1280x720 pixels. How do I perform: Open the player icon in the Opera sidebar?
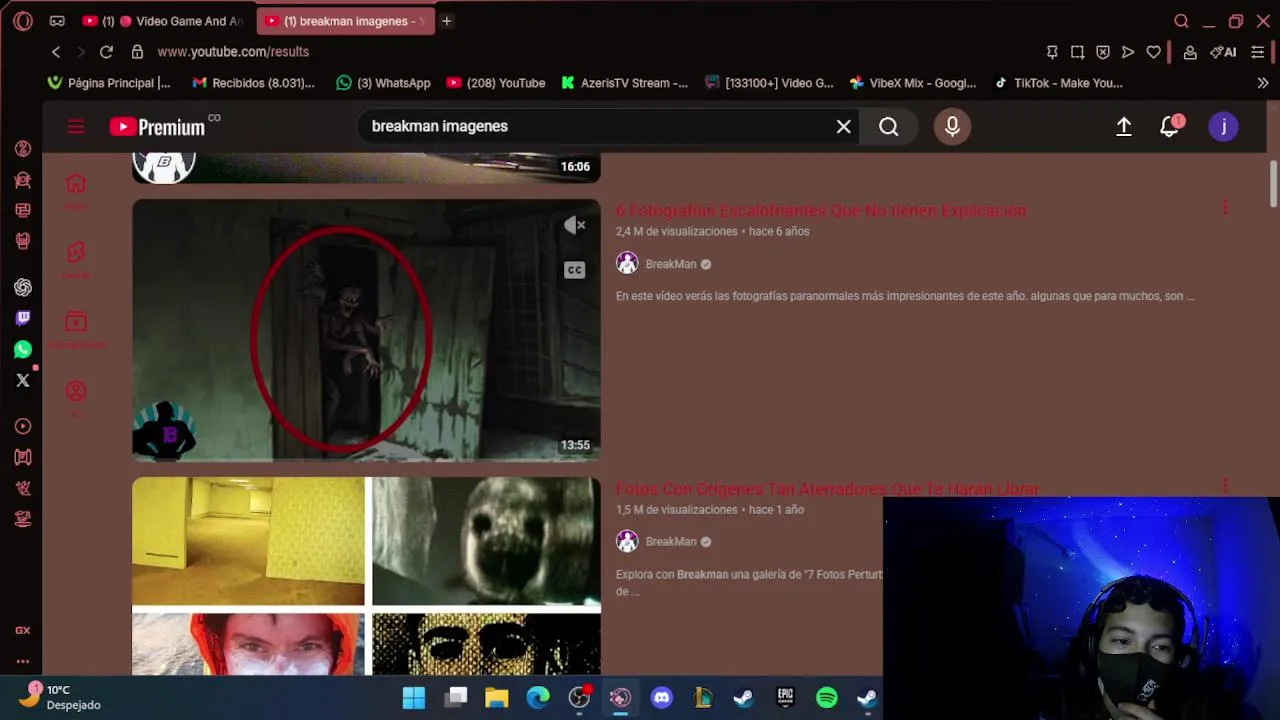[23, 426]
